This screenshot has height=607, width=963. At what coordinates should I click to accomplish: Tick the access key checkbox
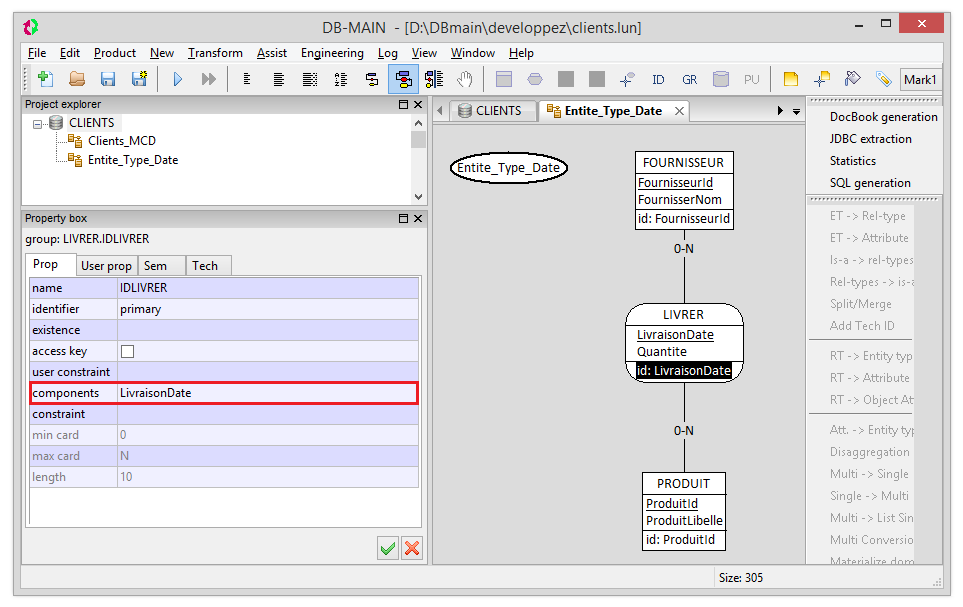[127, 351]
